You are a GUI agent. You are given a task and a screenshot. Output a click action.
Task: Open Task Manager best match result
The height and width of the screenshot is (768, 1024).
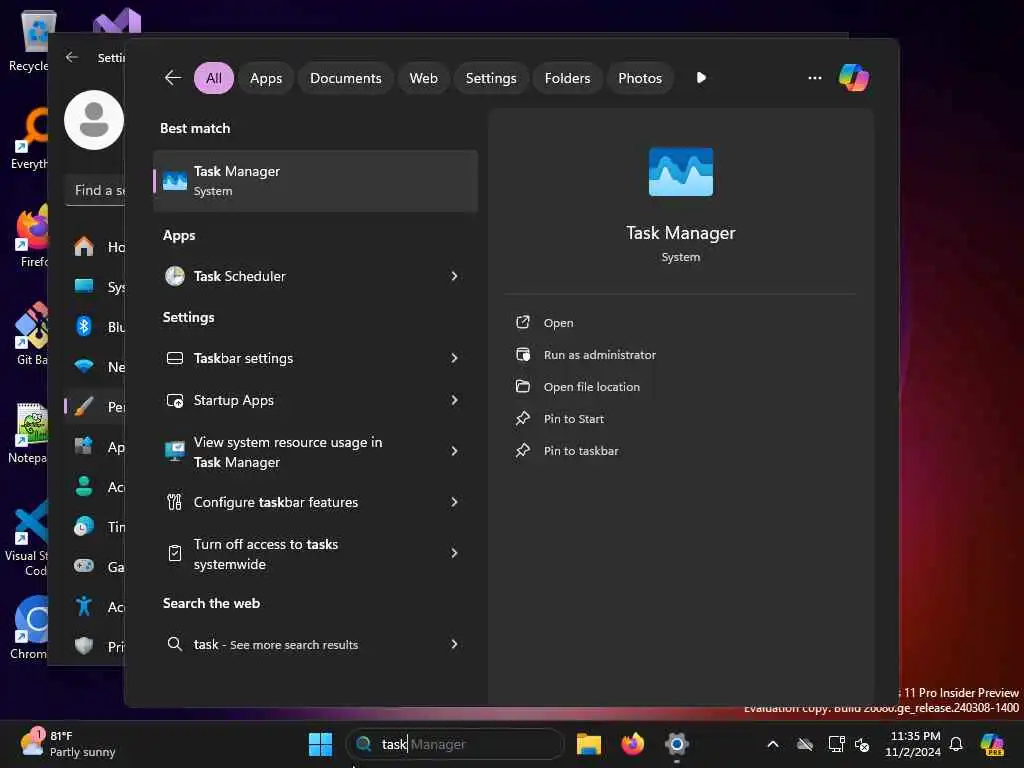315,181
